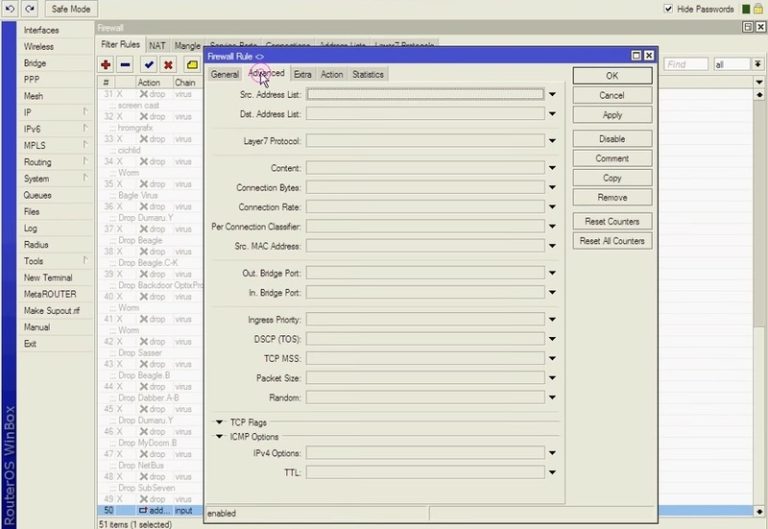Toggle the Safe Mode button
This screenshot has width=768, height=529.
(x=71, y=9)
